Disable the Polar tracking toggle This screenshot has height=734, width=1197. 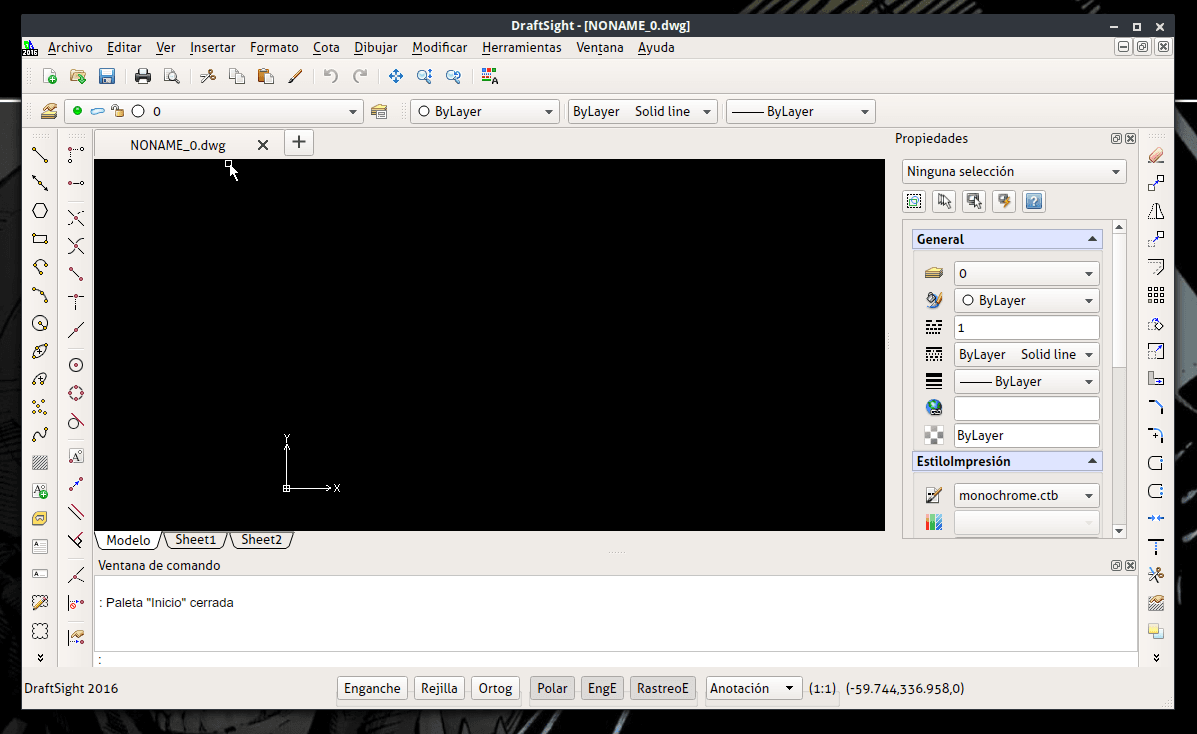552,688
